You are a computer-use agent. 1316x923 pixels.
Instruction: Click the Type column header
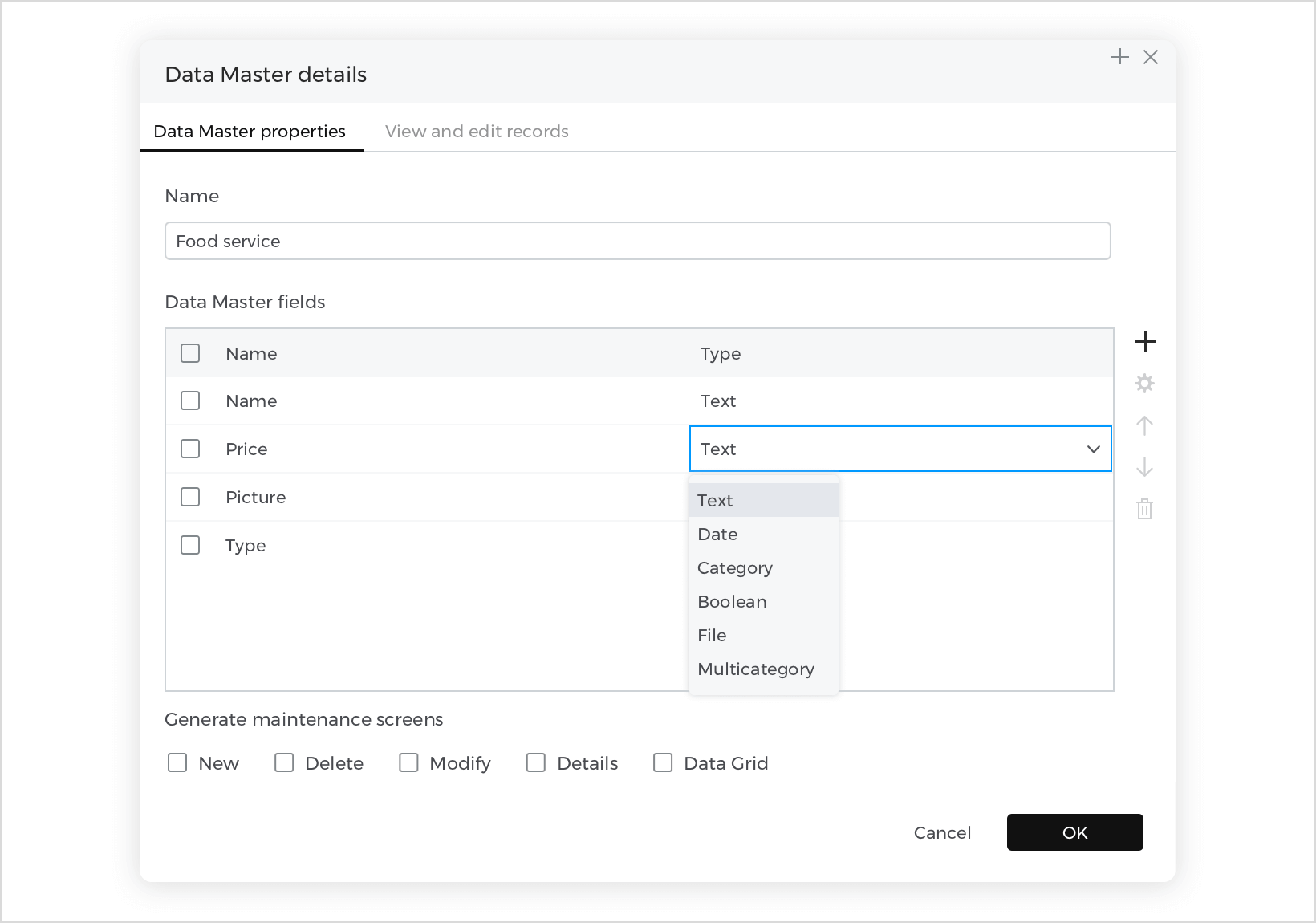pyautogui.click(x=720, y=353)
